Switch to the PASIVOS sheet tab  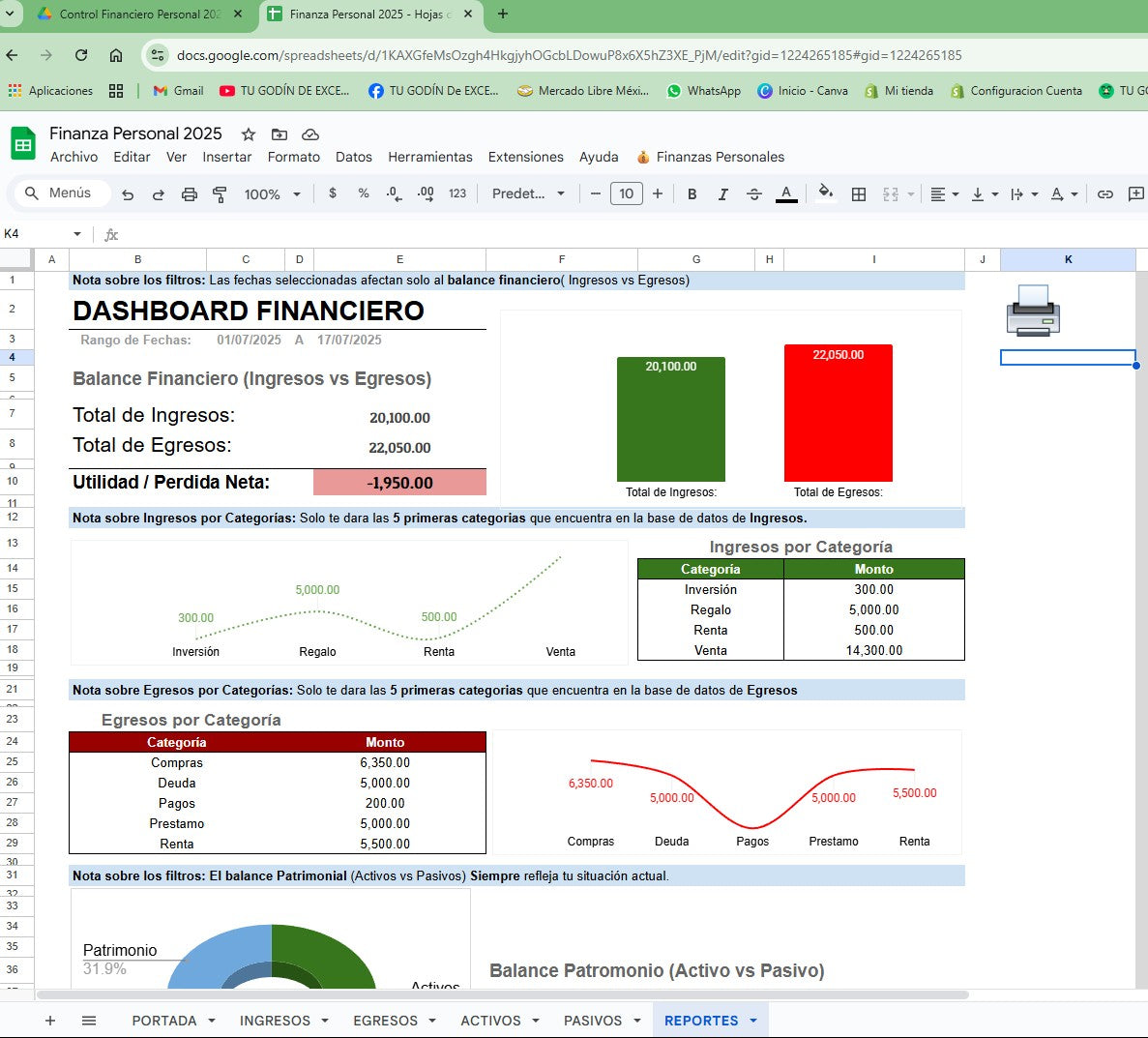pos(593,1021)
